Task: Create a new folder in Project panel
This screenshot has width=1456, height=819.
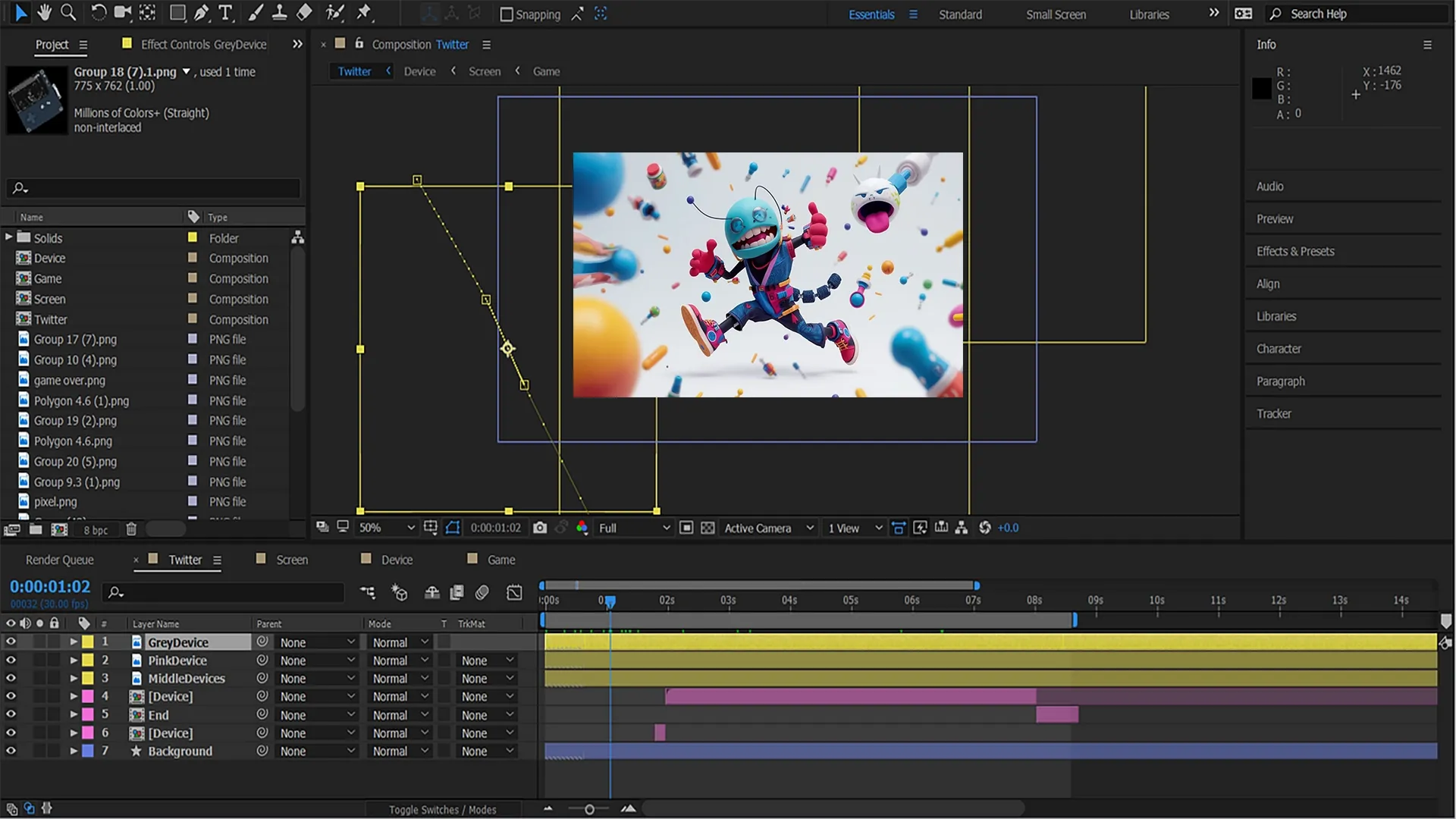Action: pyautogui.click(x=36, y=529)
